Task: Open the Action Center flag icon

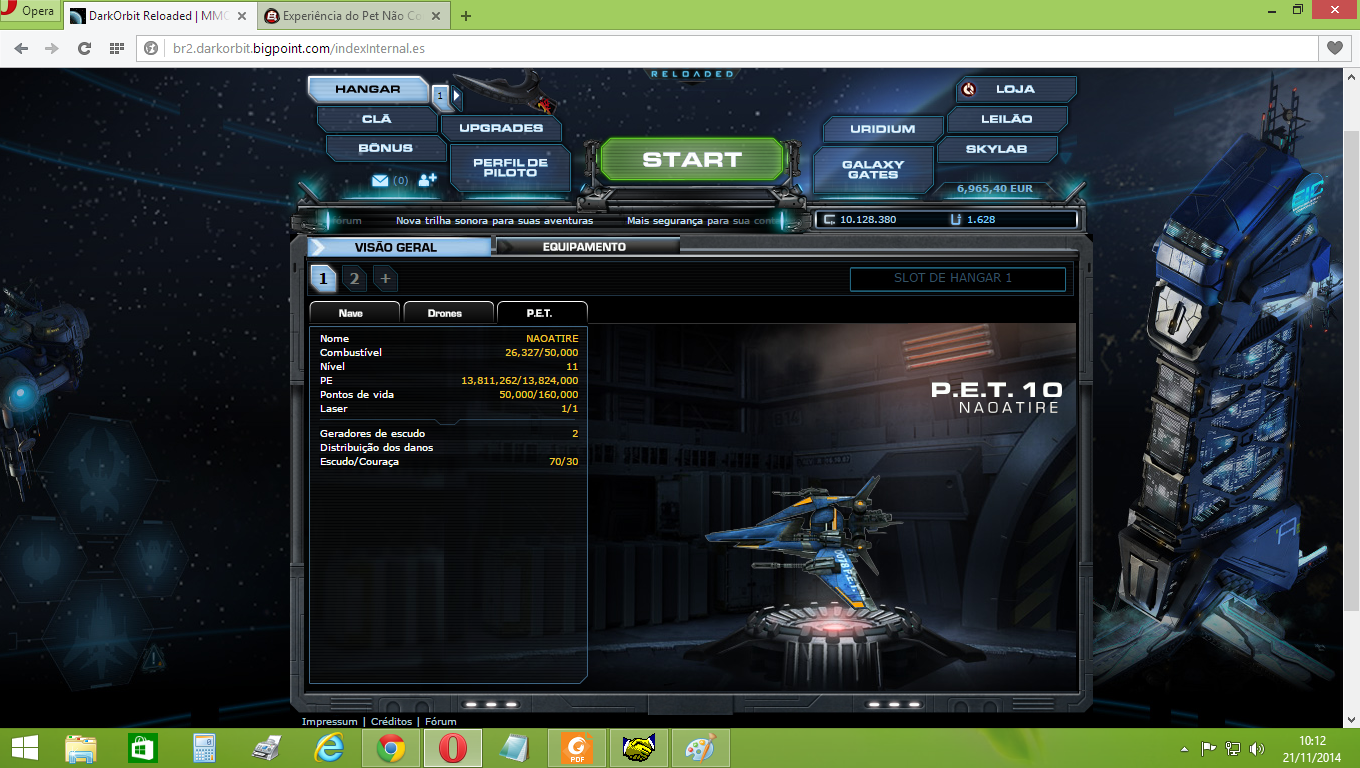Action: click(x=1208, y=748)
